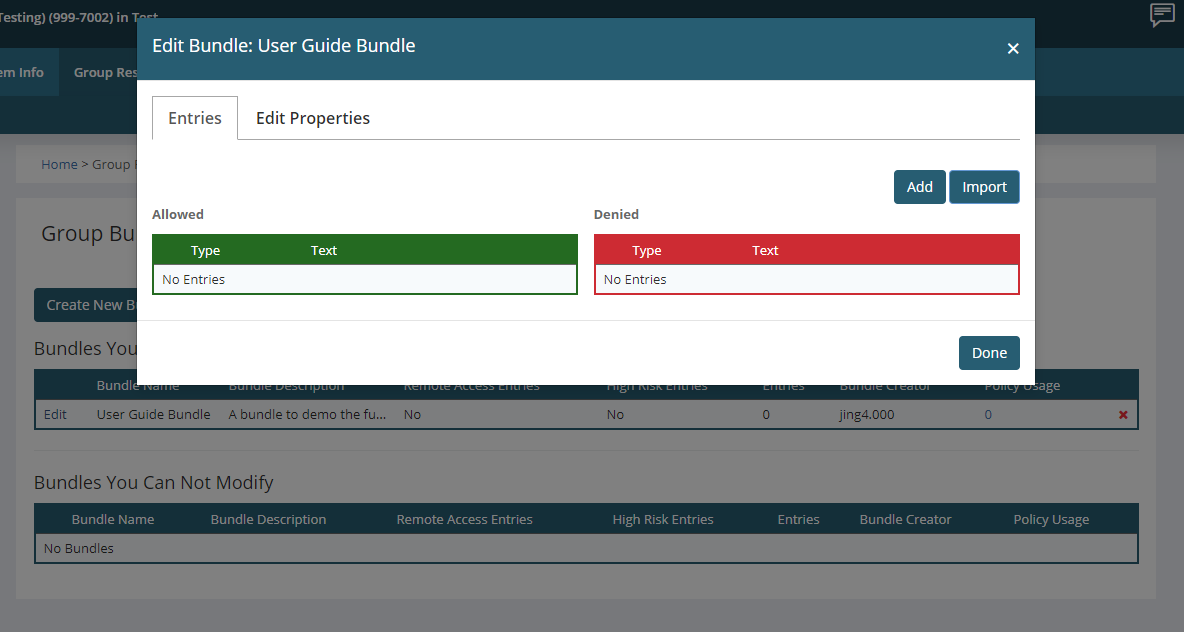Screen dimensions: 1184x632
Task: Select No Entries row under Denied
Action: 806,280
